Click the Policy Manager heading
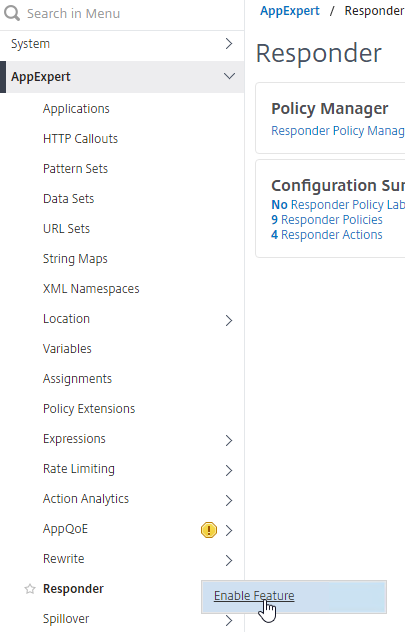The image size is (405, 632). pos(330,108)
